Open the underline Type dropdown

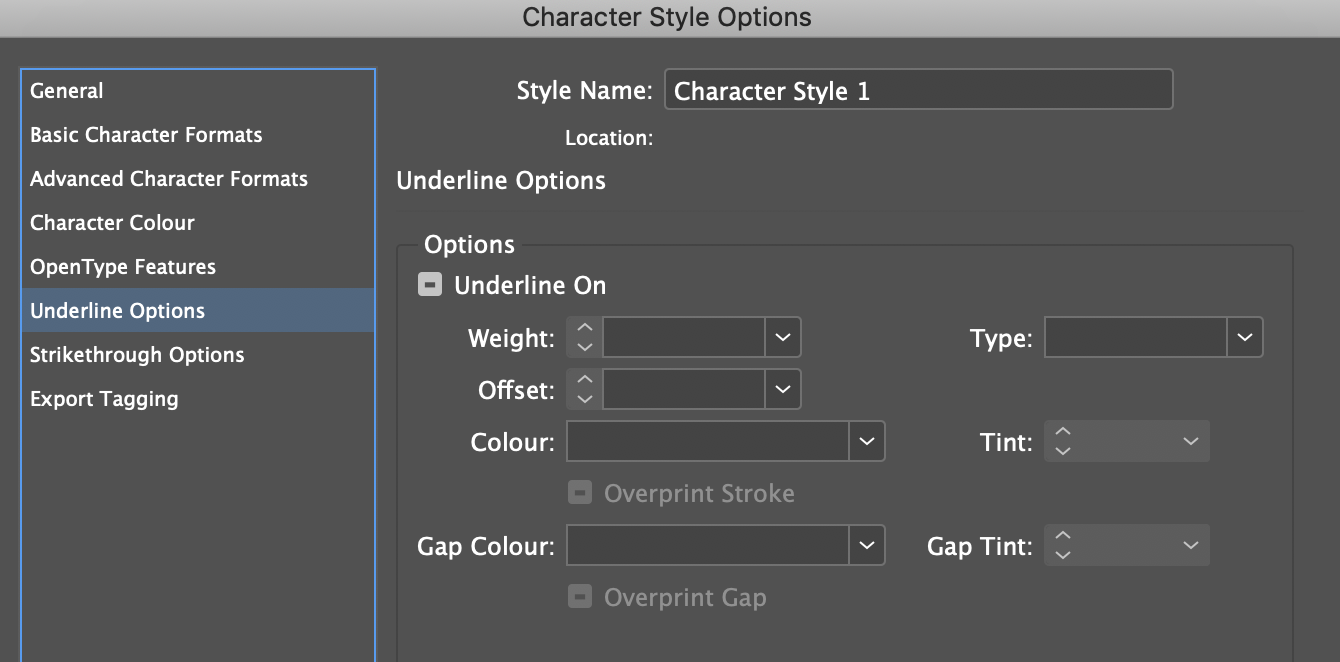(1245, 337)
